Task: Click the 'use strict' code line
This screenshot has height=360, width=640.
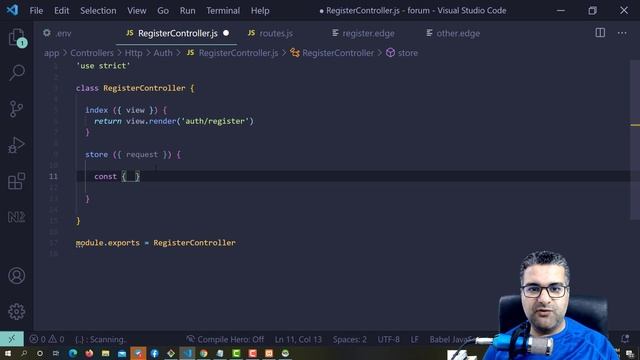Action: click(103, 66)
